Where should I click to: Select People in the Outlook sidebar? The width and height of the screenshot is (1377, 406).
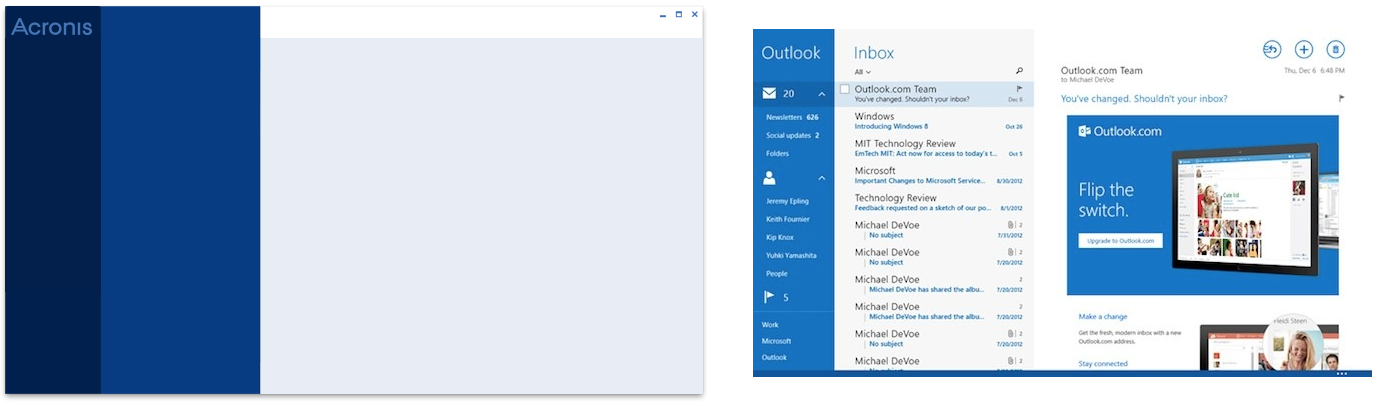[776, 273]
